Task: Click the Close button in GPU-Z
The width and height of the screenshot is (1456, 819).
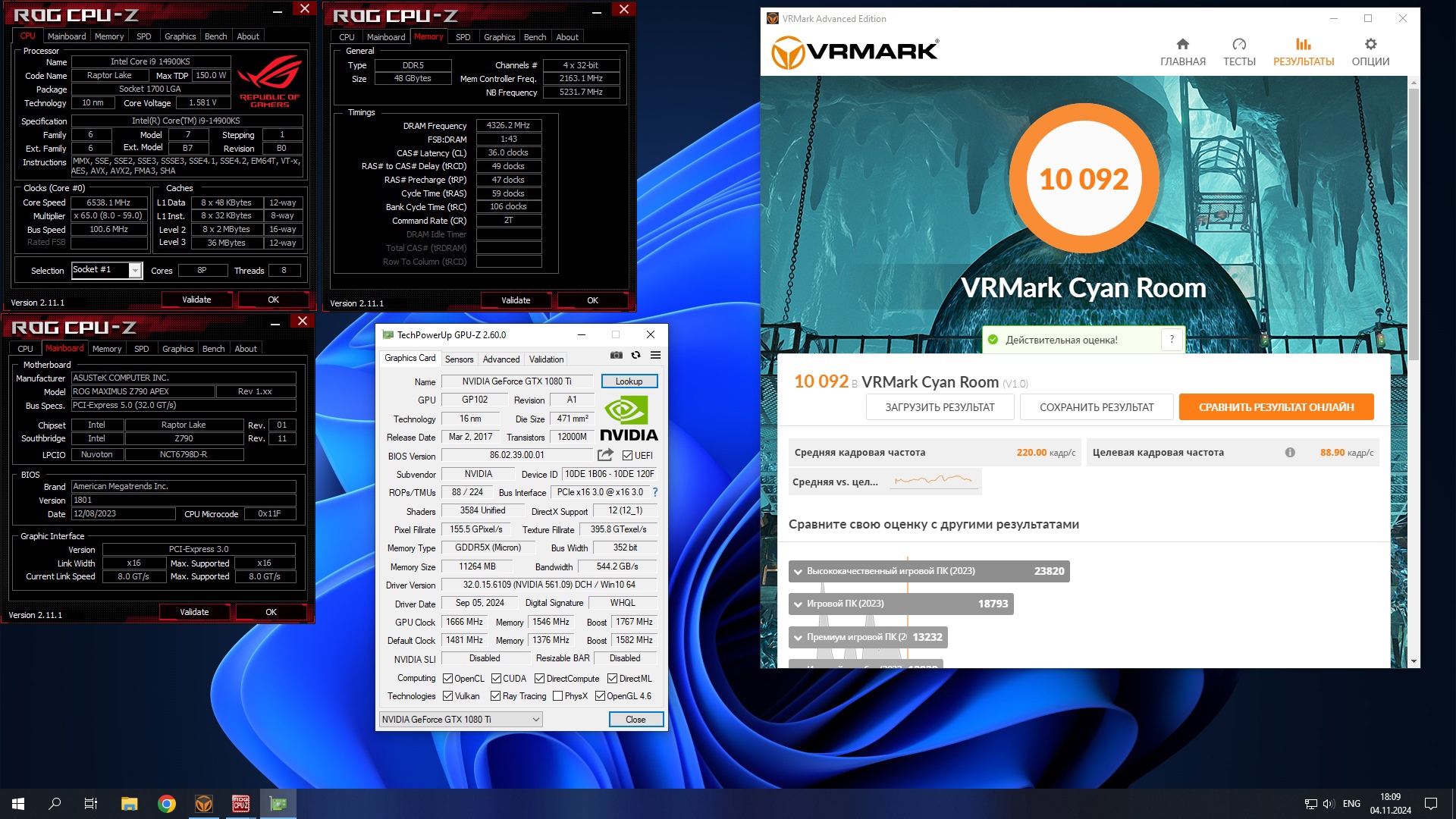Action: 635,720
